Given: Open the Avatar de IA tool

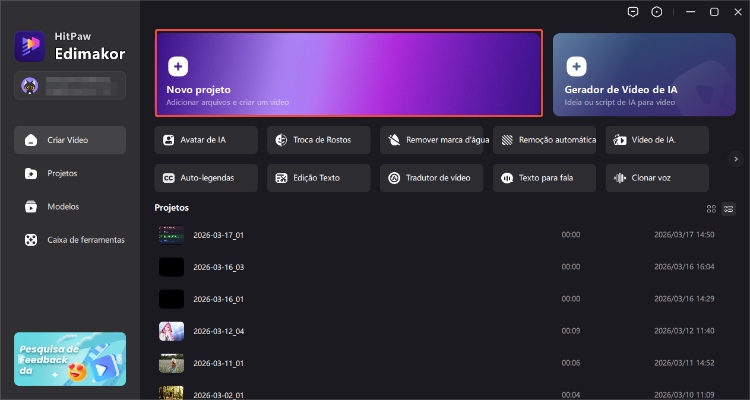Looking at the screenshot, I should coord(206,140).
